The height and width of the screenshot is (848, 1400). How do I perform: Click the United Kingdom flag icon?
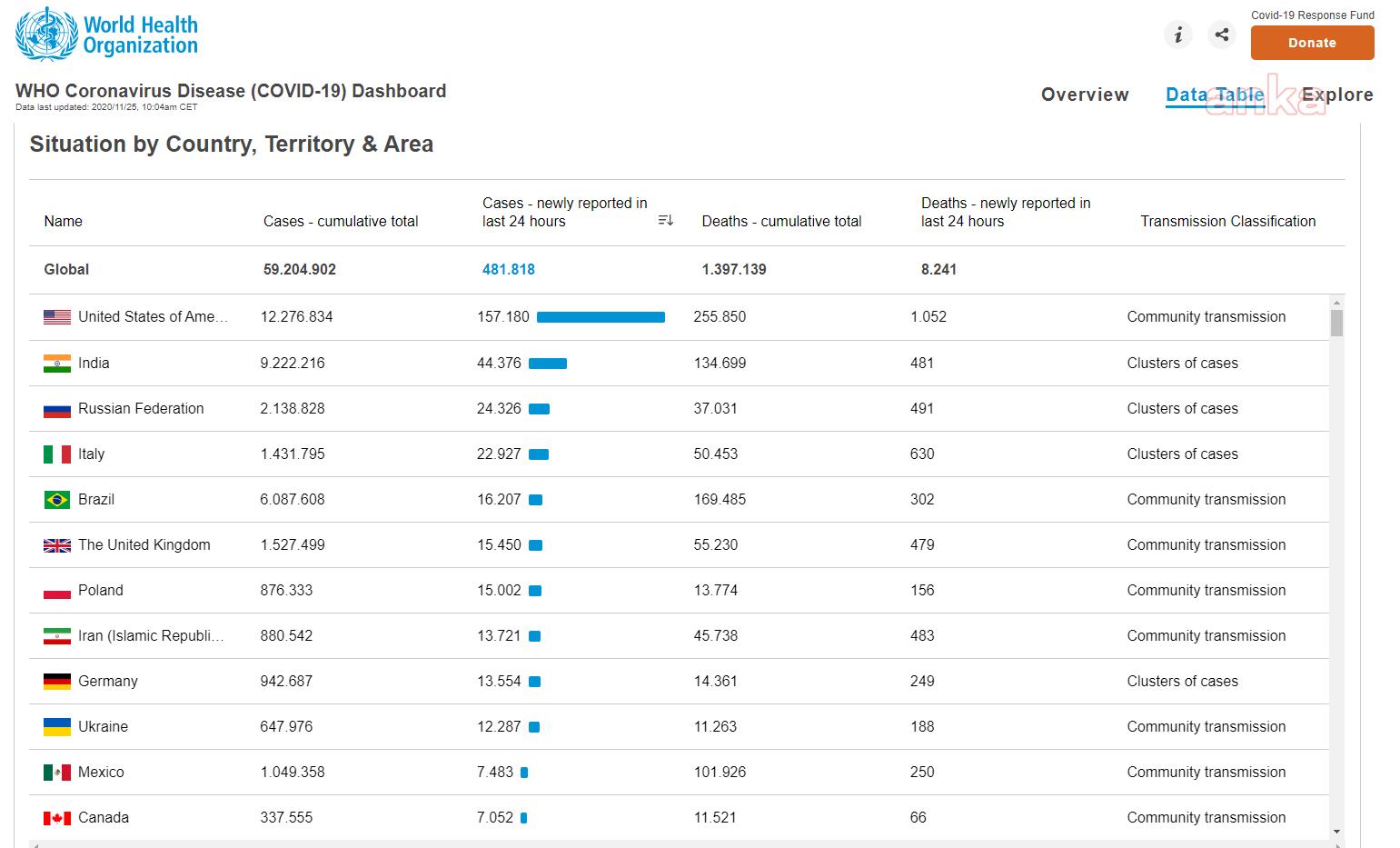(57, 545)
